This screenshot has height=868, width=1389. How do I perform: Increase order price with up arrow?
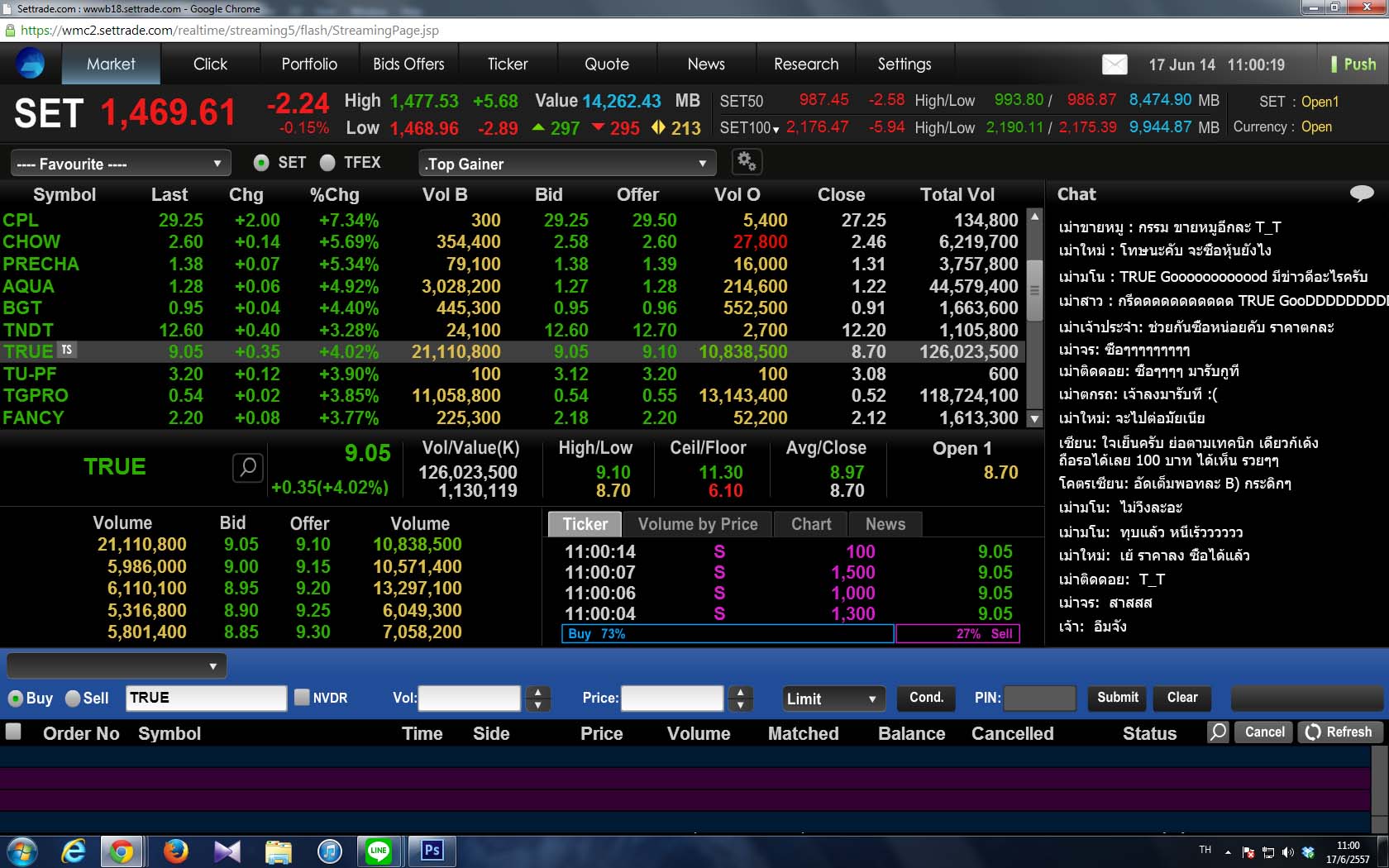741,692
